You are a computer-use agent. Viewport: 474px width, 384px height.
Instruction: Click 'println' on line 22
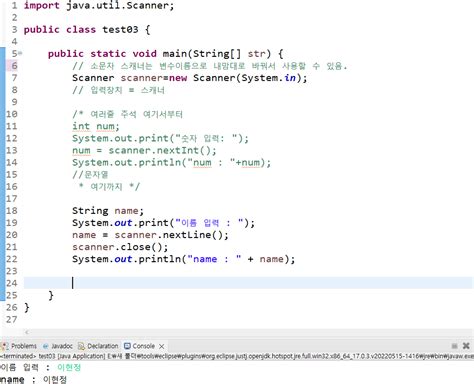159,259
